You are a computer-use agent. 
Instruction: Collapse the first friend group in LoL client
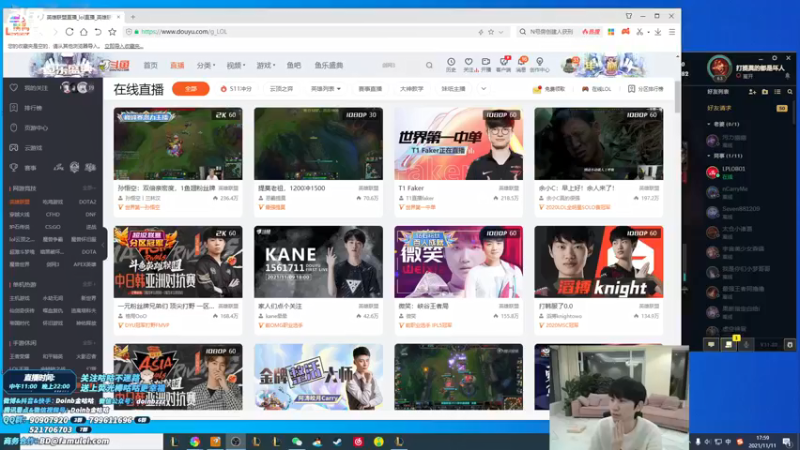click(x=709, y=124)
